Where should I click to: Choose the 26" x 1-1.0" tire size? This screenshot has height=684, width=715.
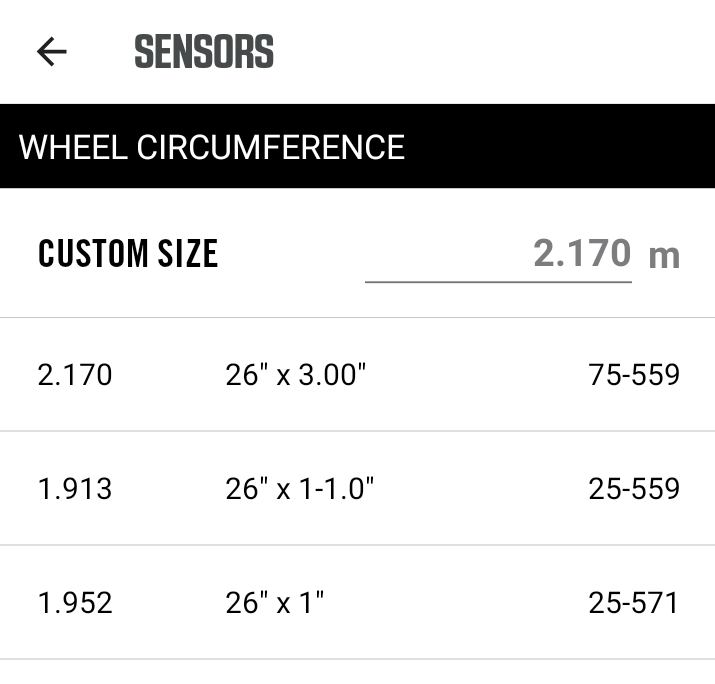click(x=299, y=489)
